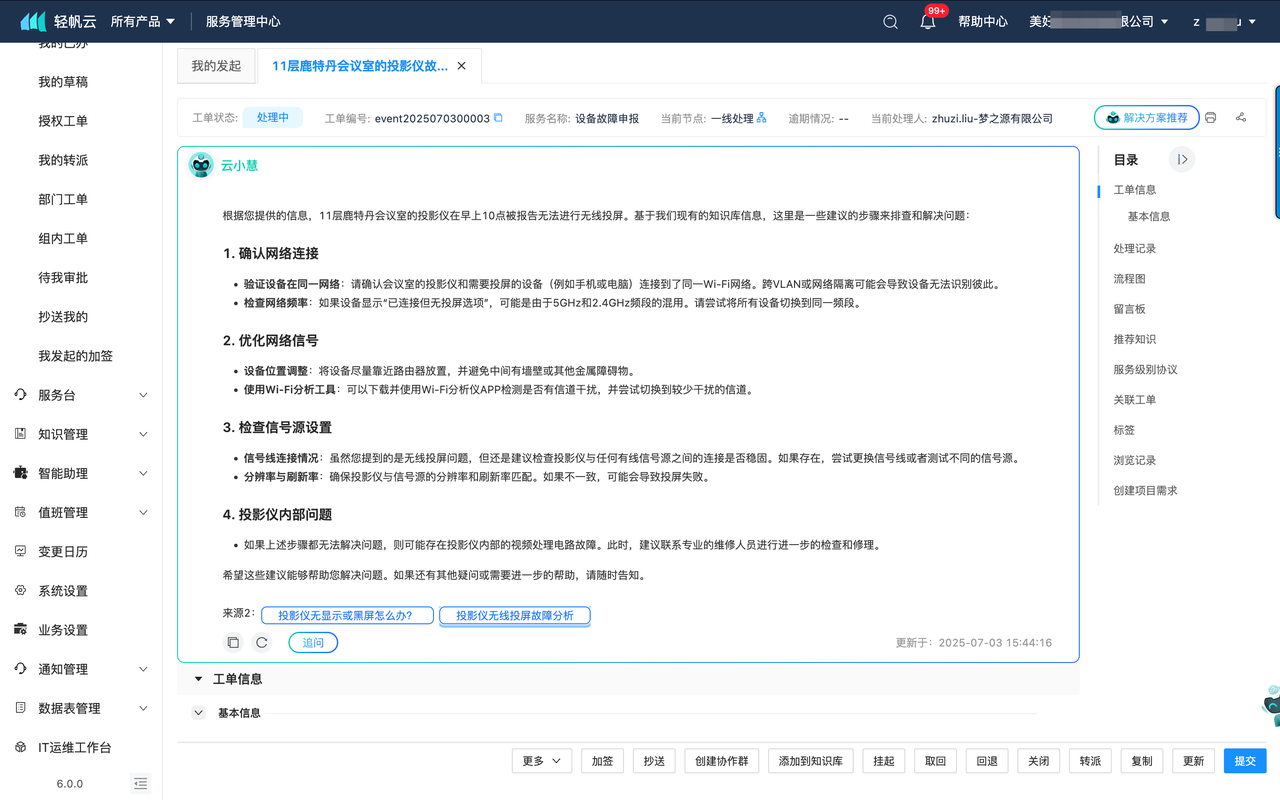Select 部门工单 in the sidebar

click(x=63, y=199)
